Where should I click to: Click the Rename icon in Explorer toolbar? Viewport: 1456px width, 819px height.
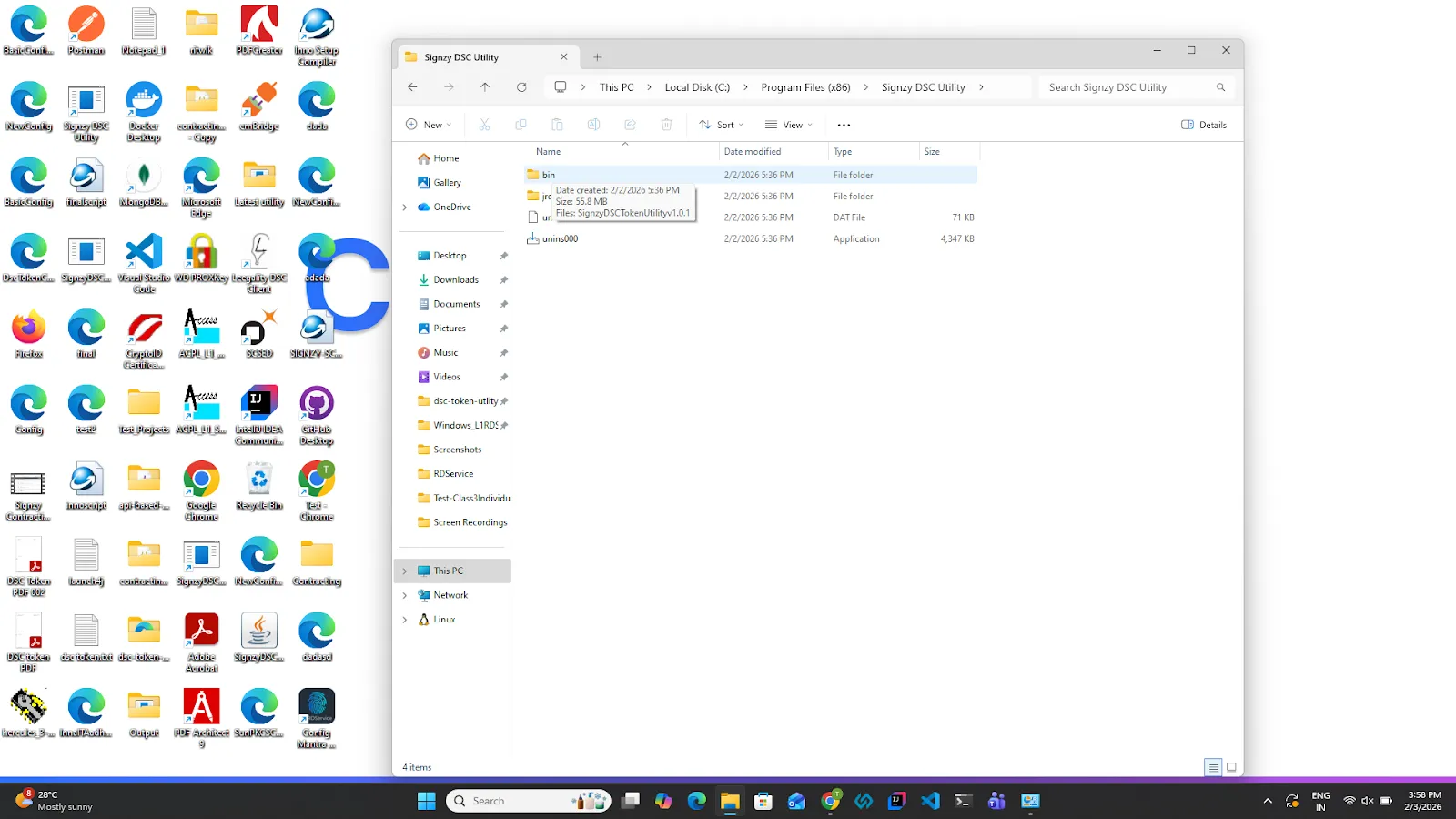[593, 125]
